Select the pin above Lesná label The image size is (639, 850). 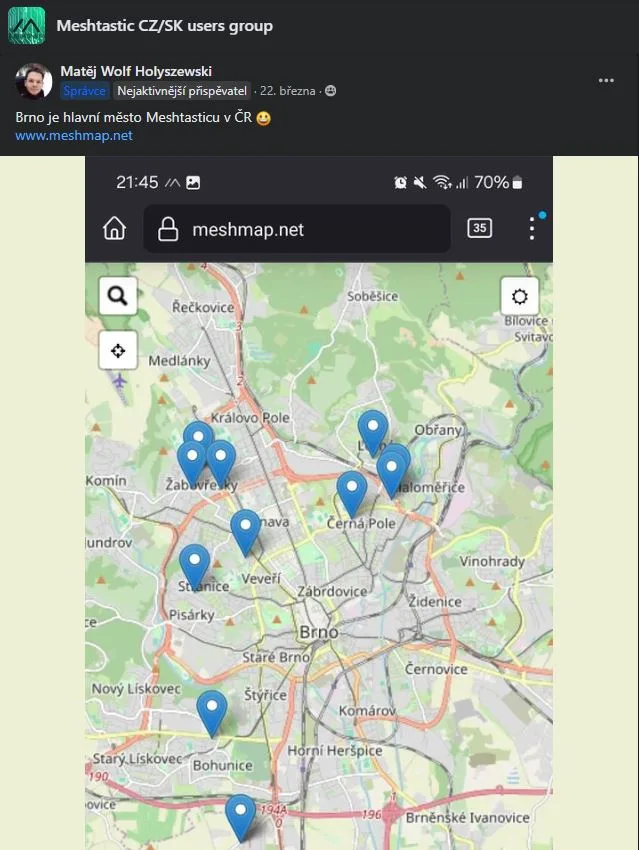point(373,432)
